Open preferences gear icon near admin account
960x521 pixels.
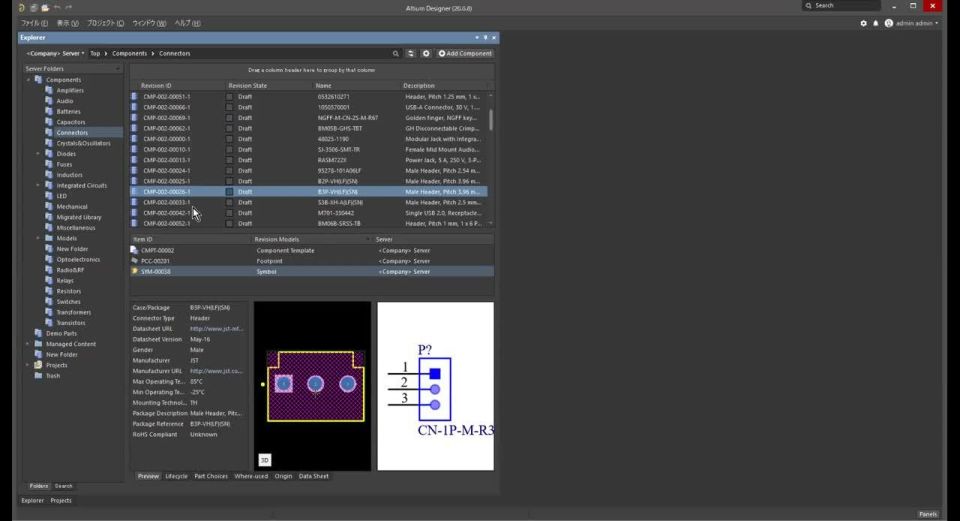[x=863, y=23]
